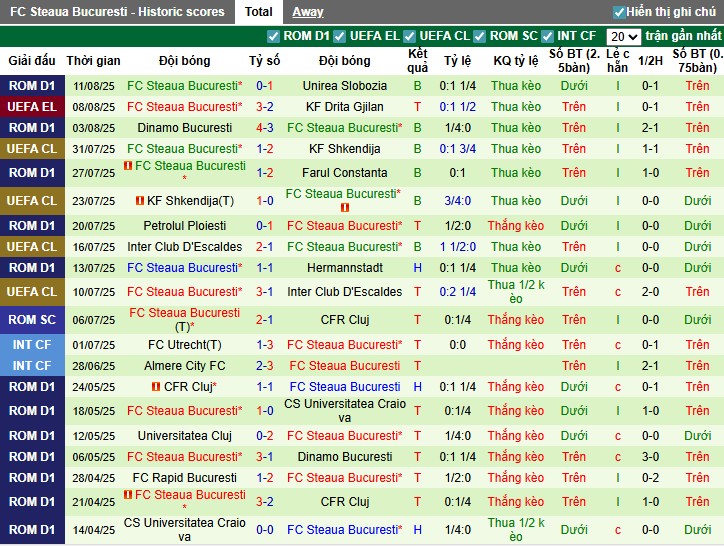Click the ROM SC league badge on 06/07/25
The width and height of the screenshot is (724, 546).
pyautogui.click(x=32, y=320)
